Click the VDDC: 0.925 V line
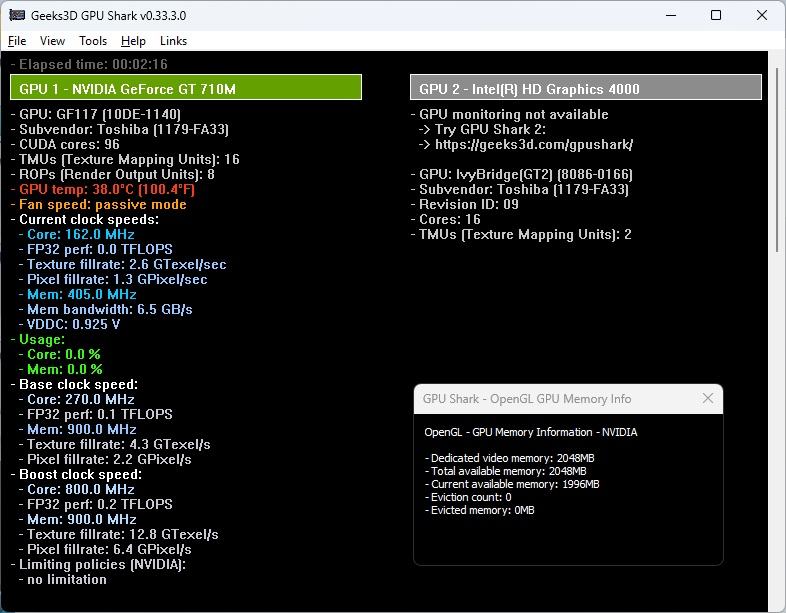 69,325
